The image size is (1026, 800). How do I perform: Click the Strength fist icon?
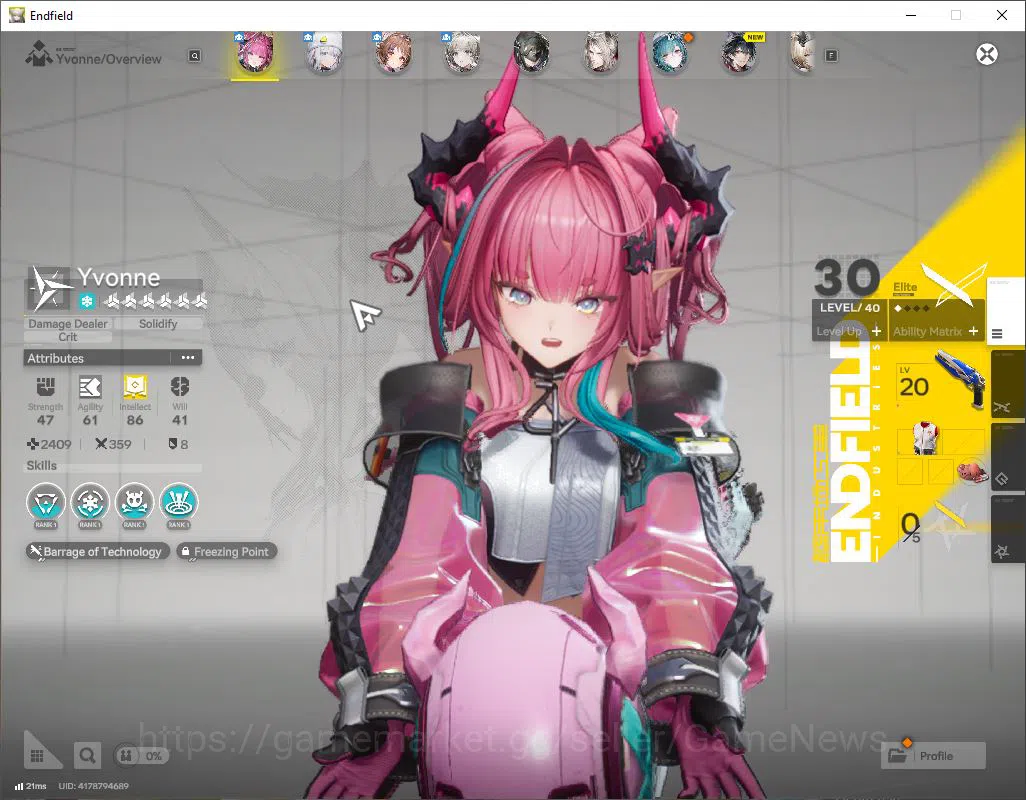point(45,387)
